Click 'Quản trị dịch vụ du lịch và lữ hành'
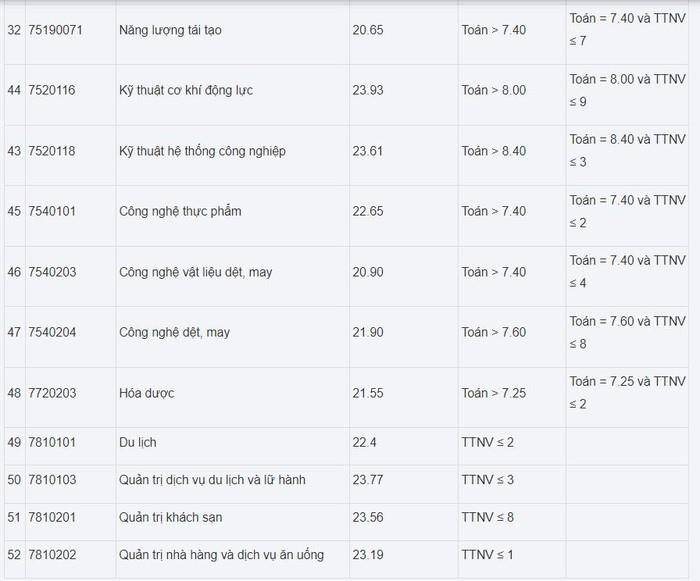Image resolution: width=700 pixels, height=581 pixels. click(x=212, y=480)
